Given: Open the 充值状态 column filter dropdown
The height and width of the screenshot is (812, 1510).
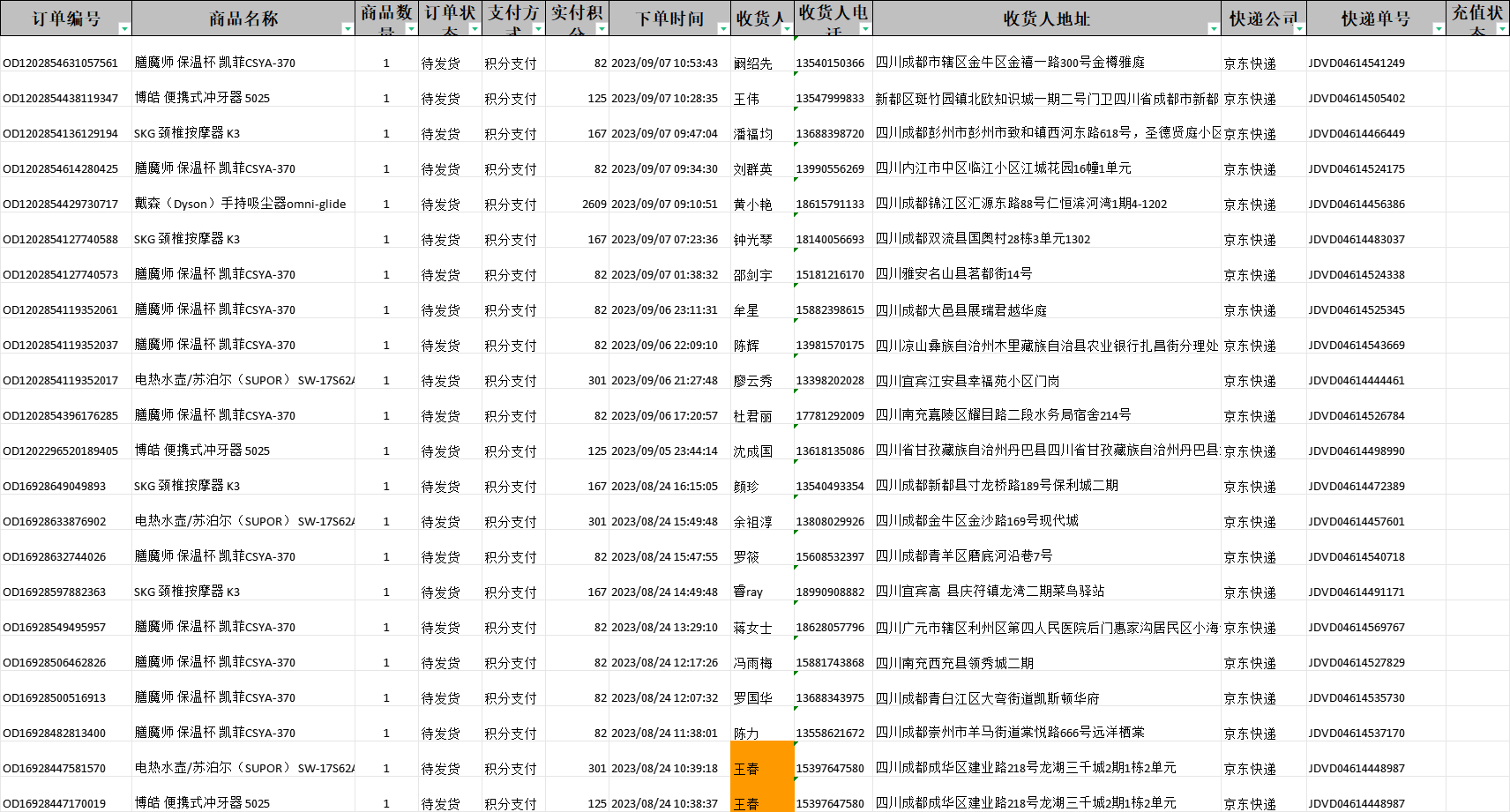Looking at the screenshot, I should [x=1502, y=29].
